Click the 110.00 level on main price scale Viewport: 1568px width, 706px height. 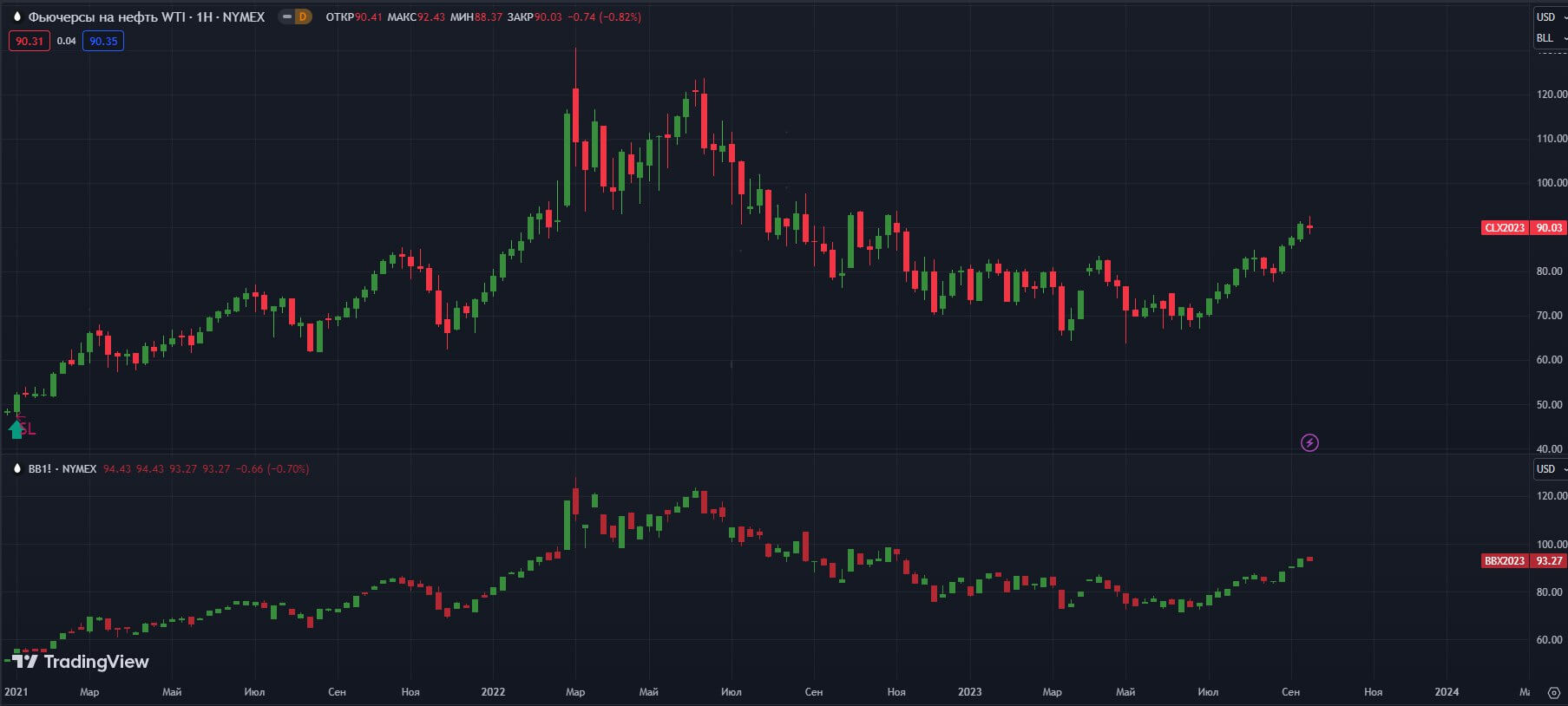1552,139
